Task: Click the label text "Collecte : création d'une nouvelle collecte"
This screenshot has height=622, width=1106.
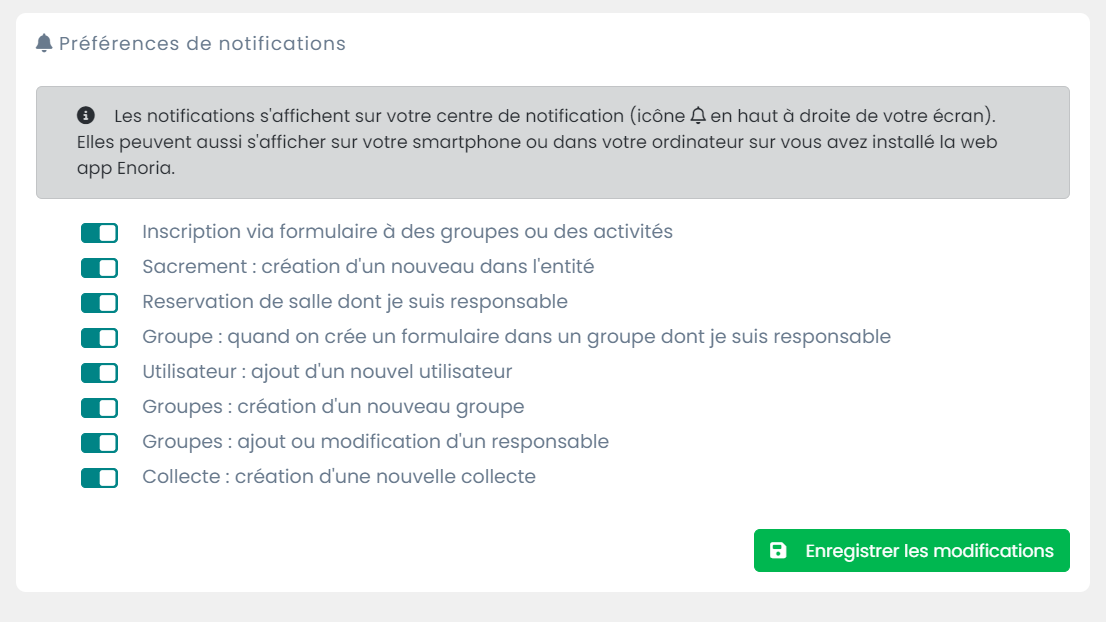Action: (x=339, y=477)
